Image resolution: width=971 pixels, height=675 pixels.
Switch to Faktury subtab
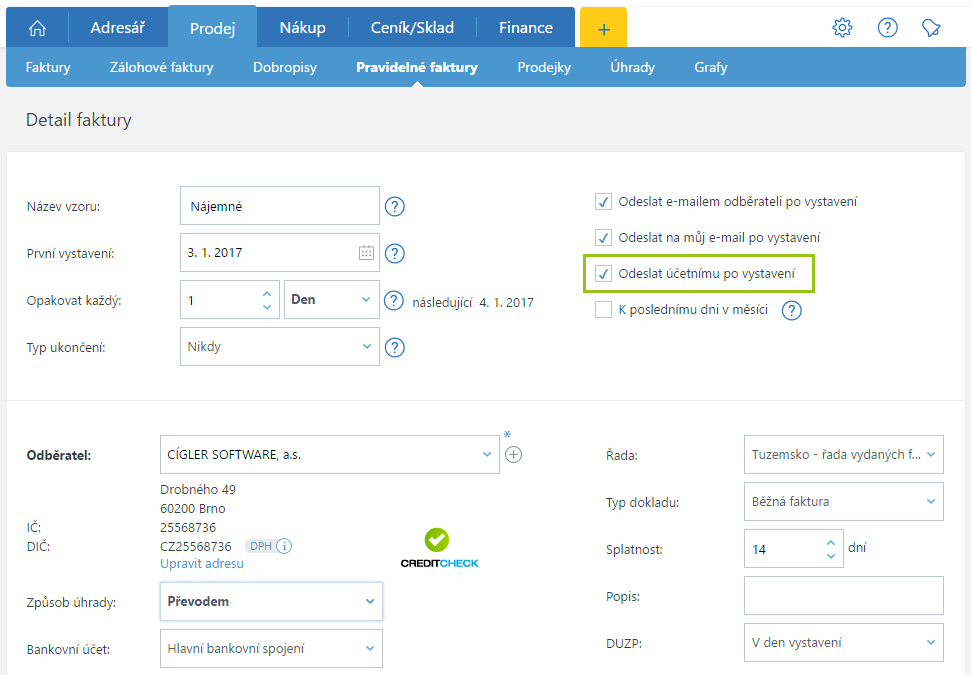click(x=48, y=67)
